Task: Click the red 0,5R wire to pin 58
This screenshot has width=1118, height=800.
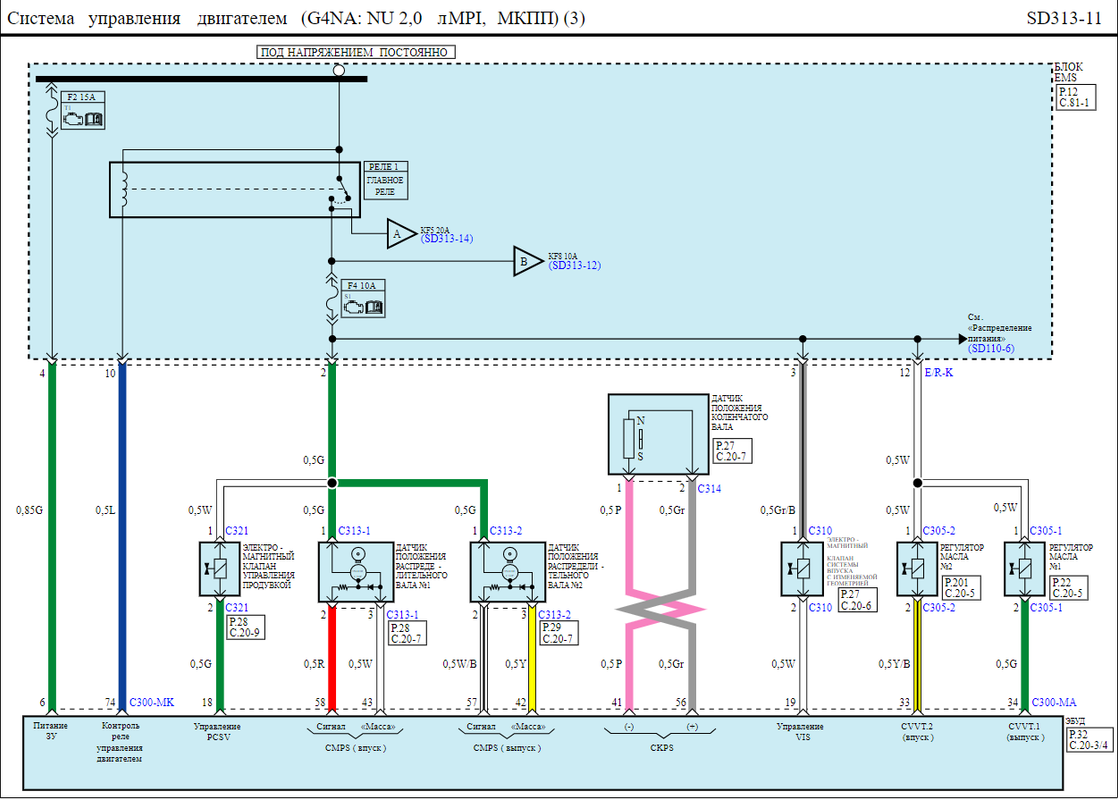Action: [x=332, y=657]
